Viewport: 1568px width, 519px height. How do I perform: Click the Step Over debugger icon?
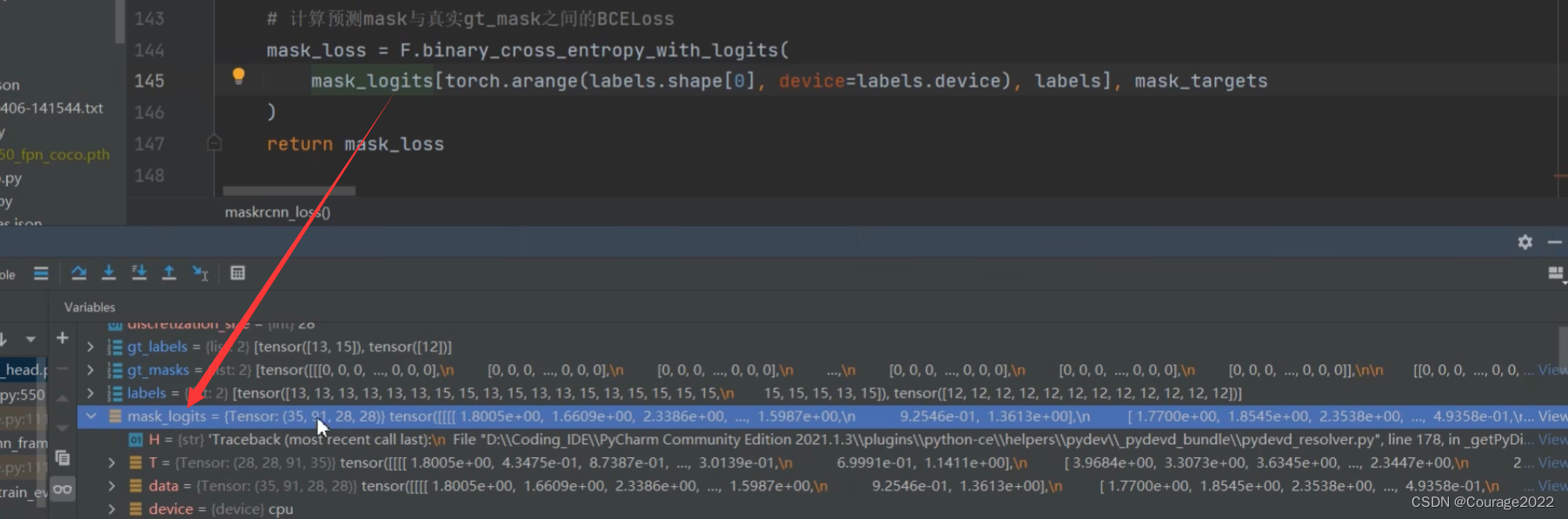(x=79, y=273)
